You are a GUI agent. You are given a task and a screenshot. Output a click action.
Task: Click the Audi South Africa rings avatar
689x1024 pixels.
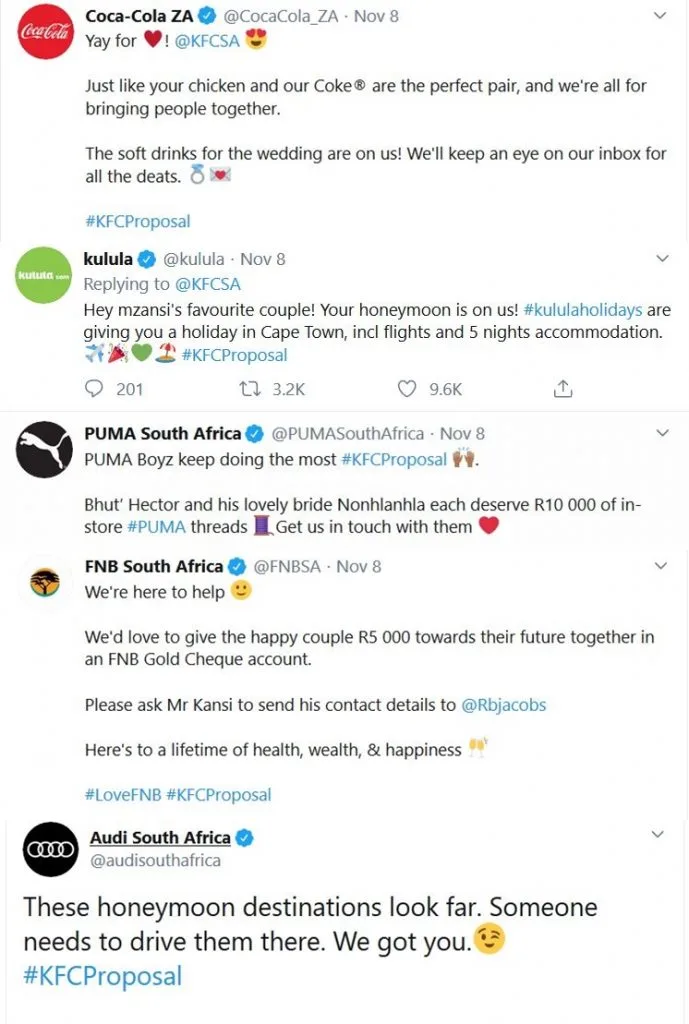point(49,849)
